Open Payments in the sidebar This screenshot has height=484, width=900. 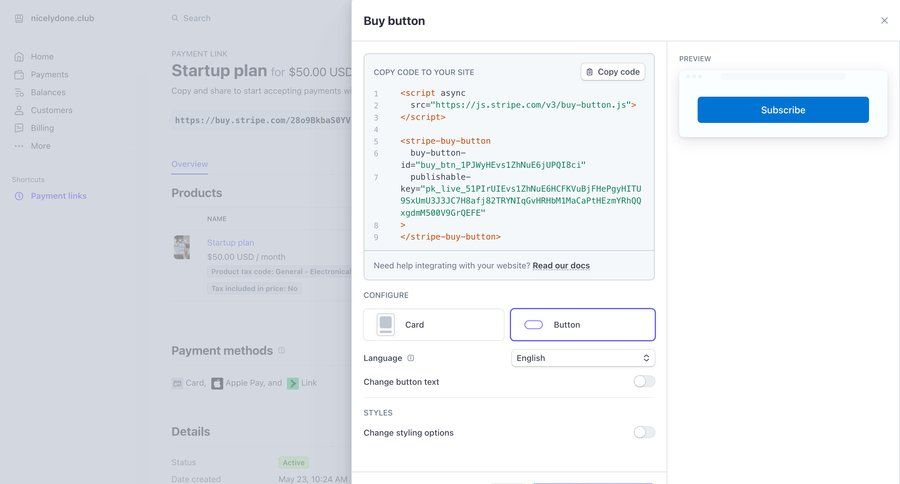tap(49, 74)
